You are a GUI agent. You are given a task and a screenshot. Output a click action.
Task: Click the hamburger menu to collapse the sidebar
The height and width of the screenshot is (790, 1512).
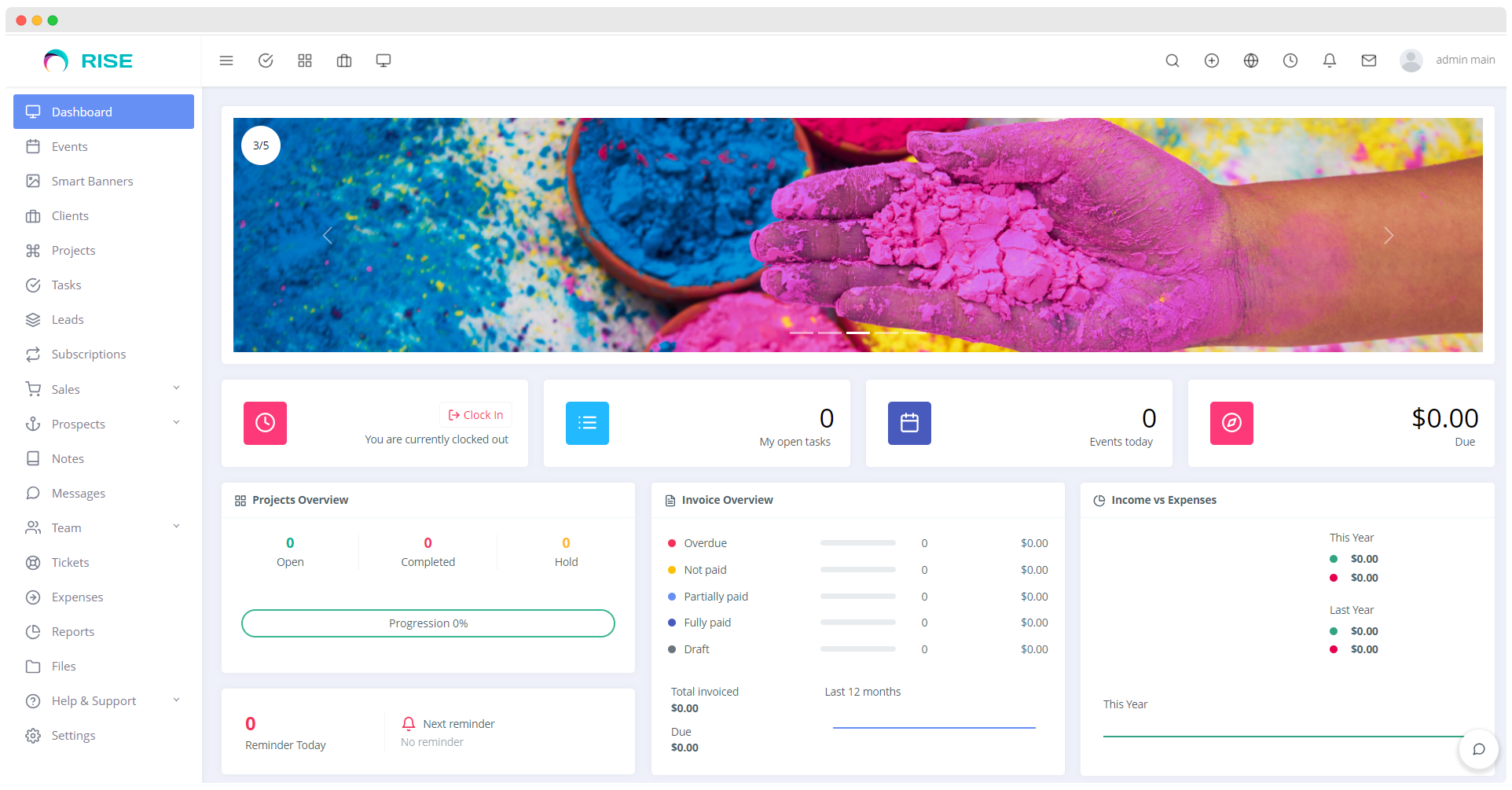tap(226, 60)
